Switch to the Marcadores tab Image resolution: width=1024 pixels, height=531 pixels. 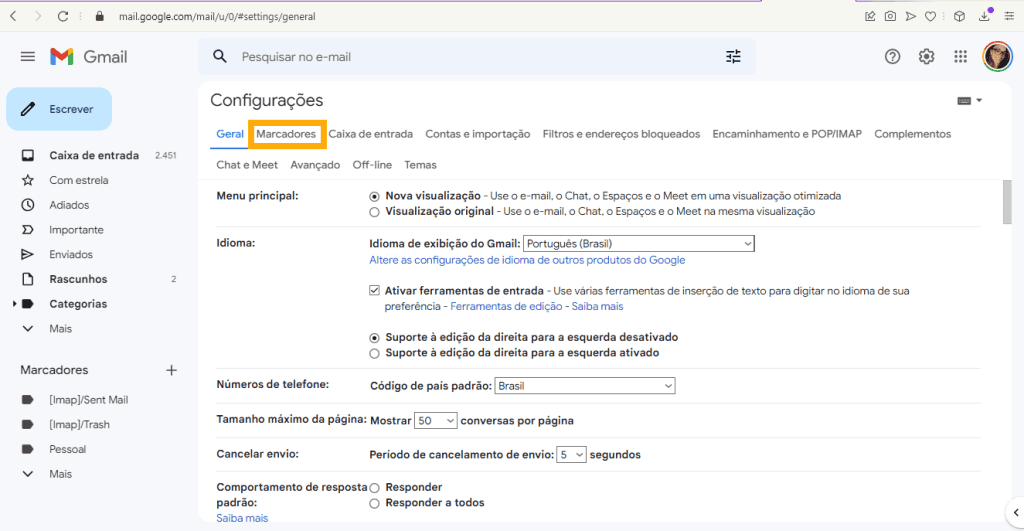pos(286,134)
